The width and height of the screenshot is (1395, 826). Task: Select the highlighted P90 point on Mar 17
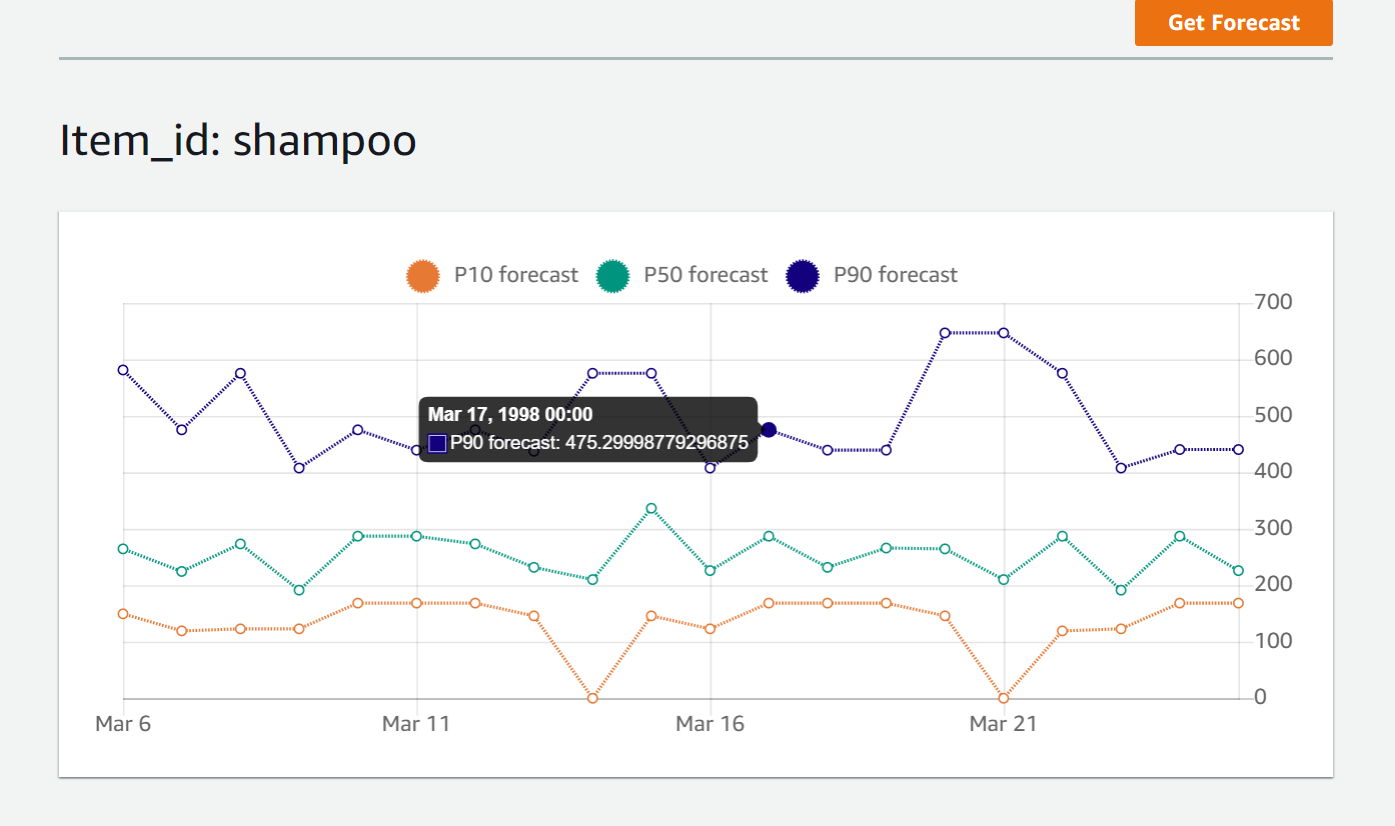tap(769, 430)
